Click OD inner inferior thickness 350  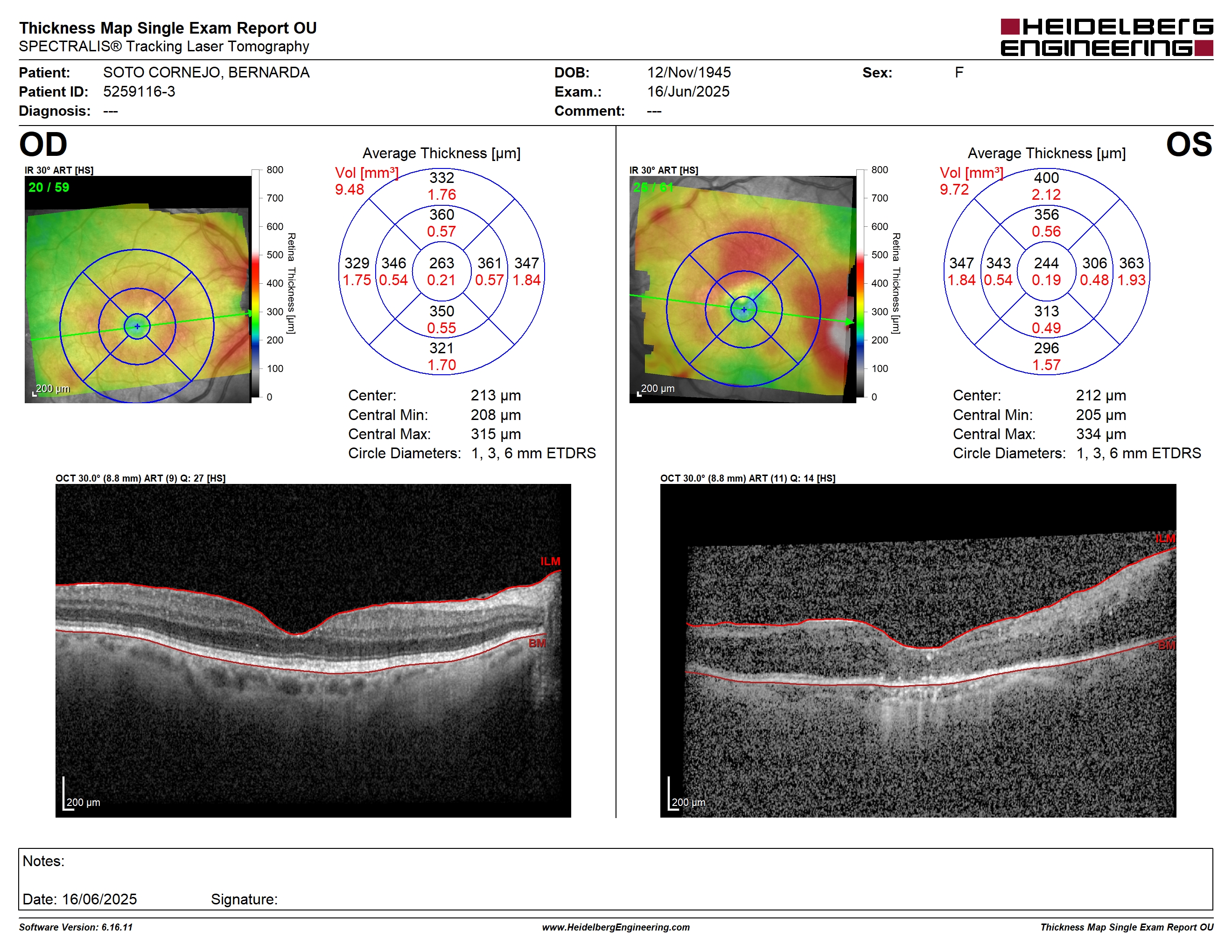tap(441, 311)
